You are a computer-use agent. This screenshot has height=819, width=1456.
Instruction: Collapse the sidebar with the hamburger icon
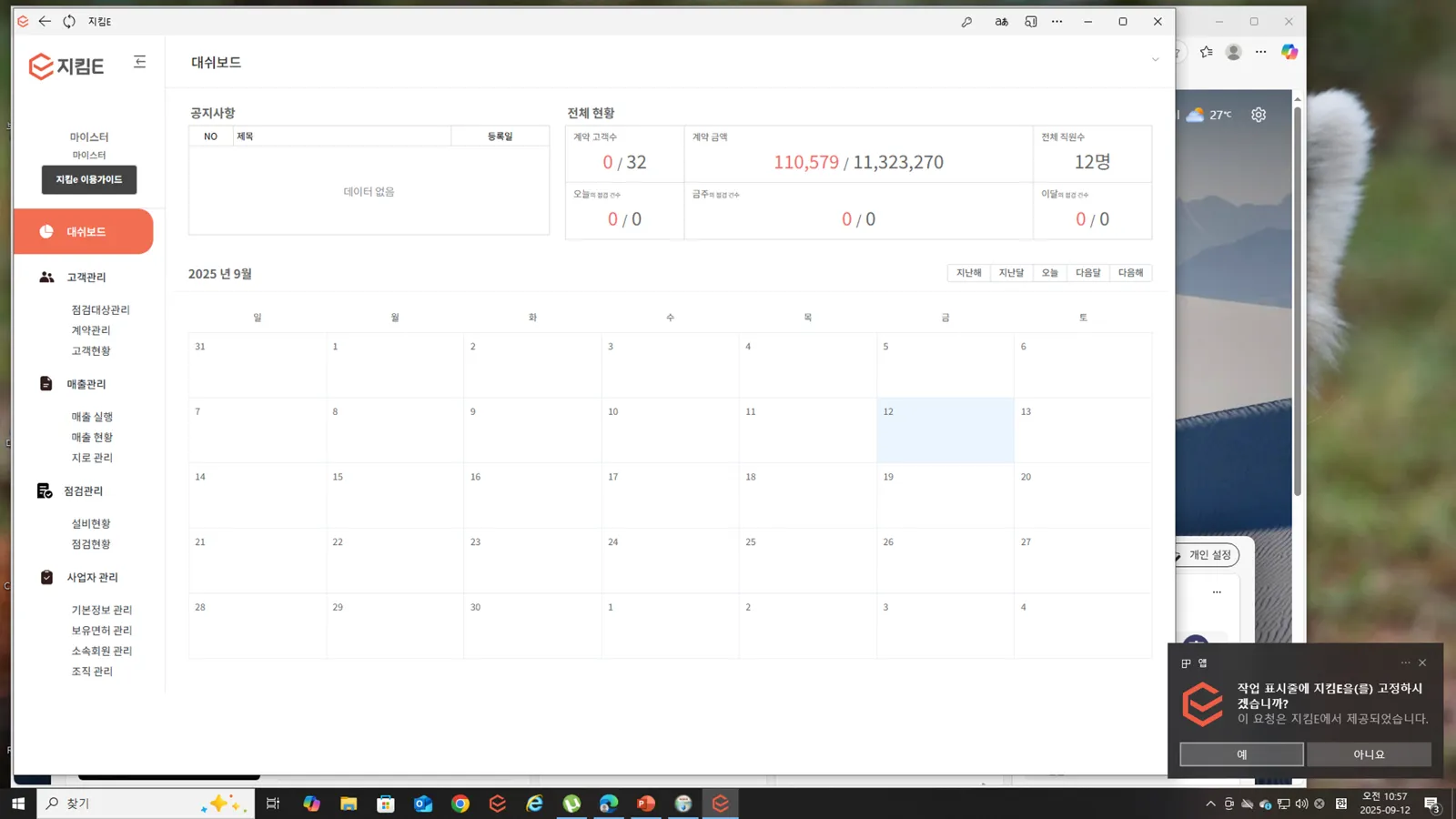pos(139,62)
